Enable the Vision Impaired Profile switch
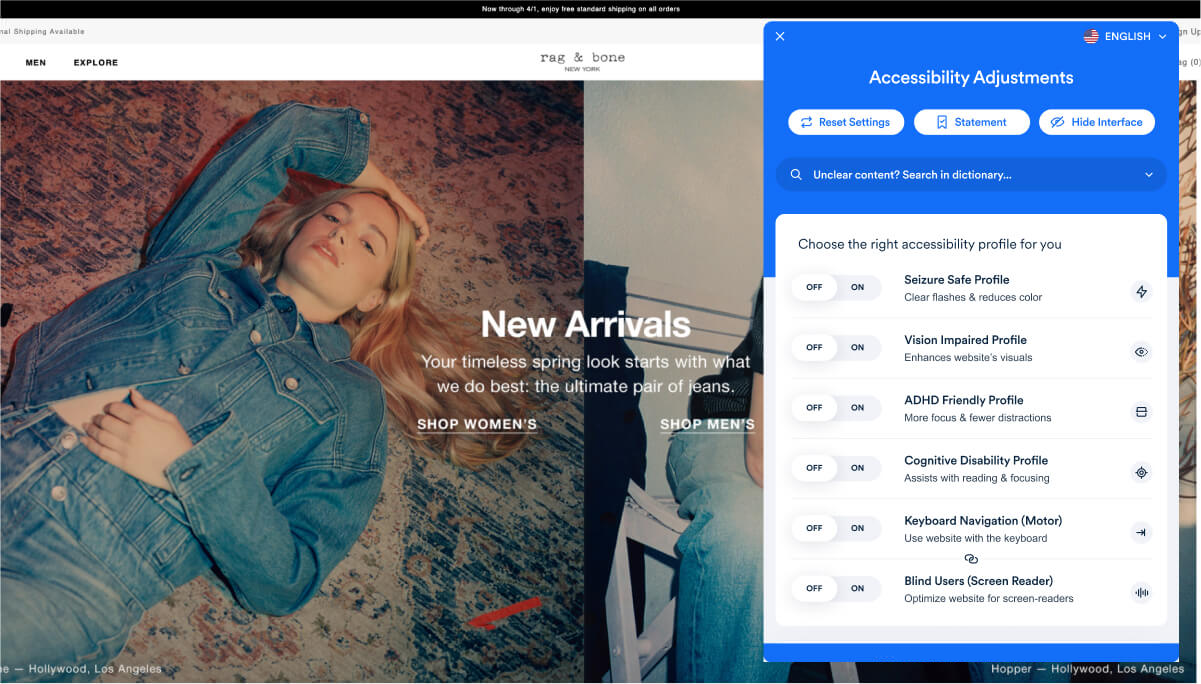This screenshot has width=1201, height=684. tap(857, 348)
